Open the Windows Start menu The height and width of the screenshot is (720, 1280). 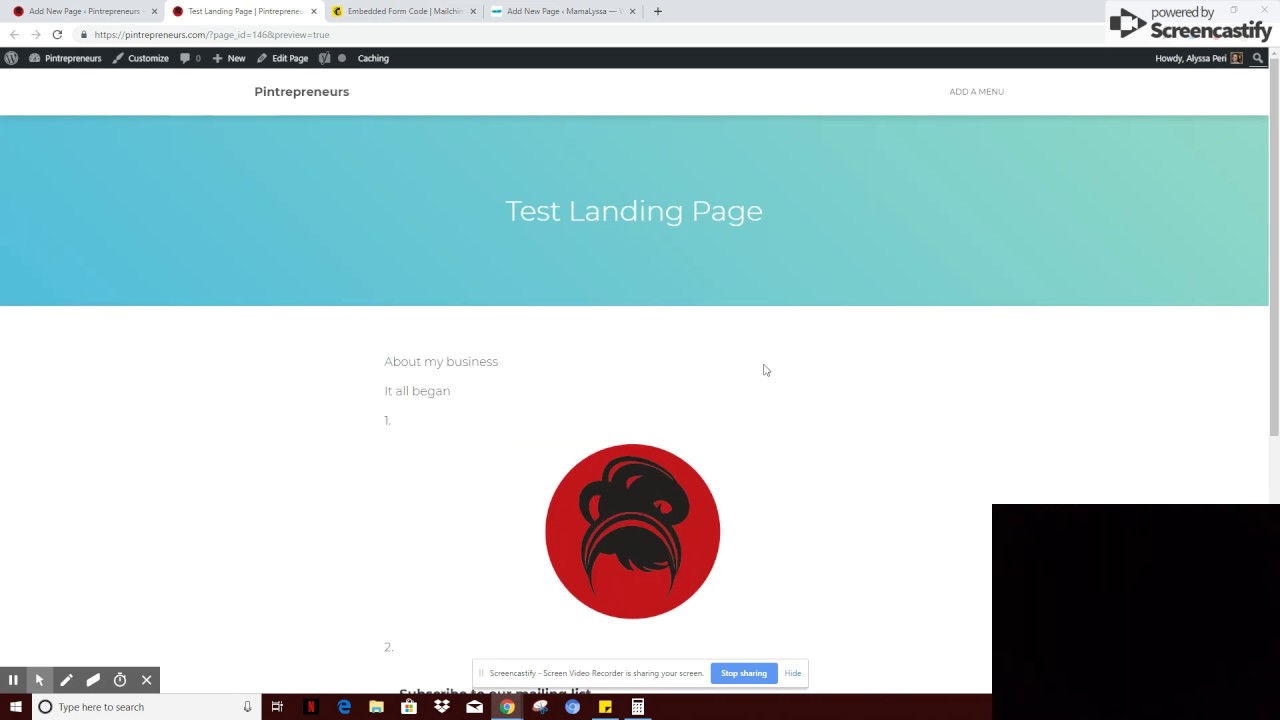15,707
